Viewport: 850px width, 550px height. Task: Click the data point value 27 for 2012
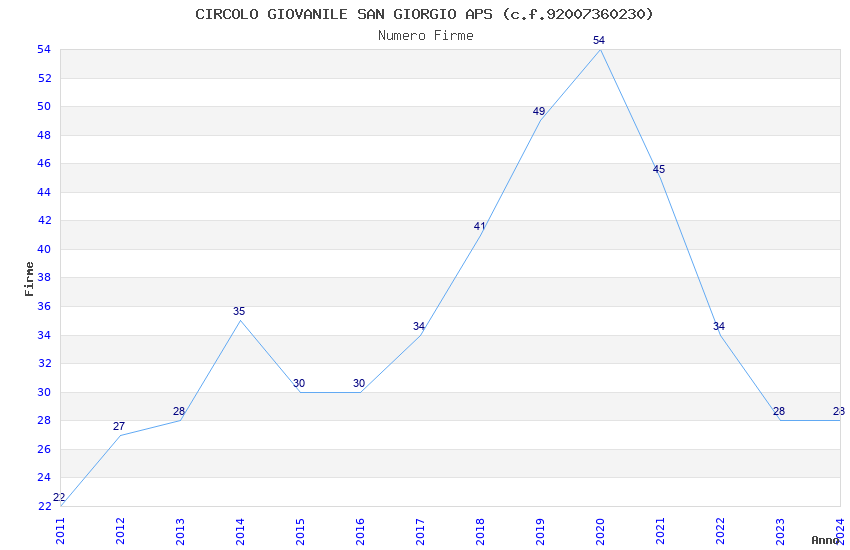tap(119, 426)
